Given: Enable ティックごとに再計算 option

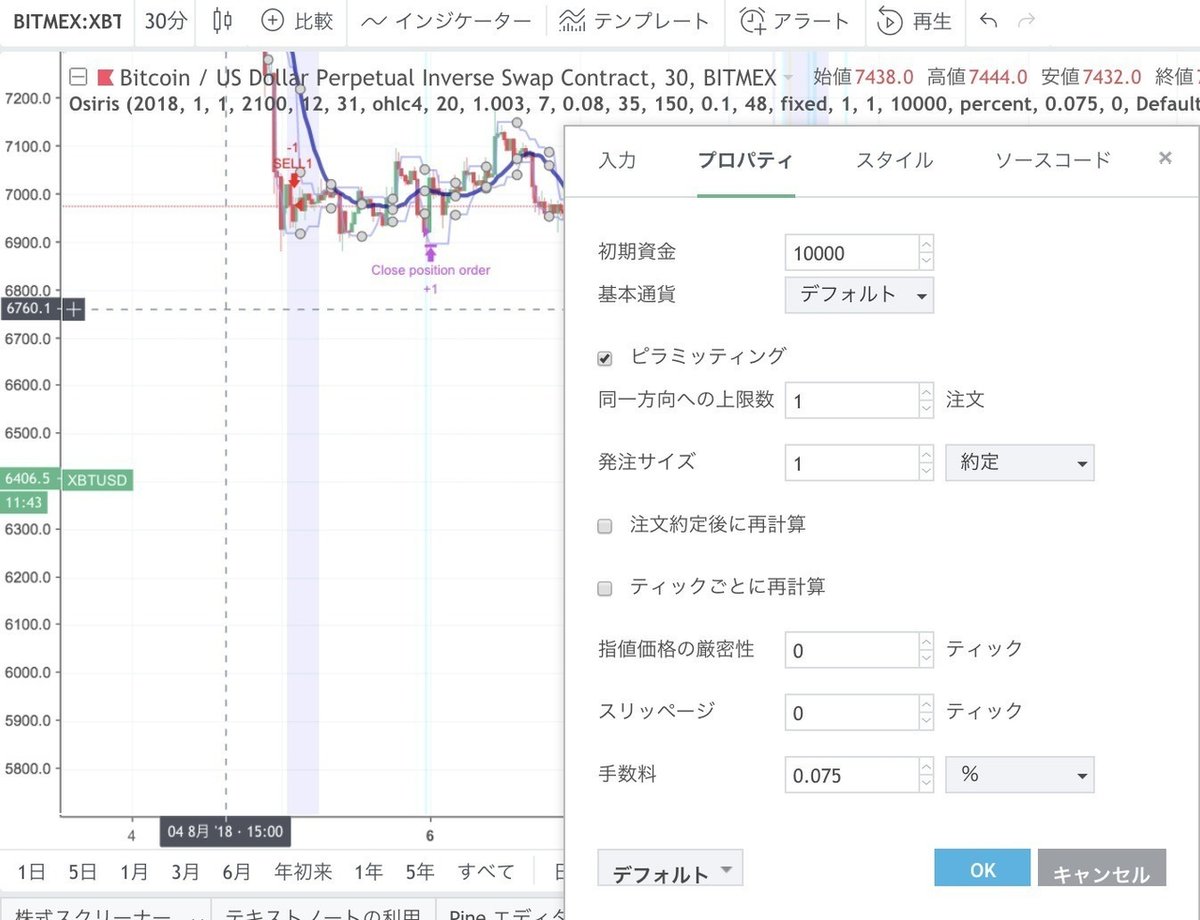Looking at the screenshot, I should pos(604,590).
